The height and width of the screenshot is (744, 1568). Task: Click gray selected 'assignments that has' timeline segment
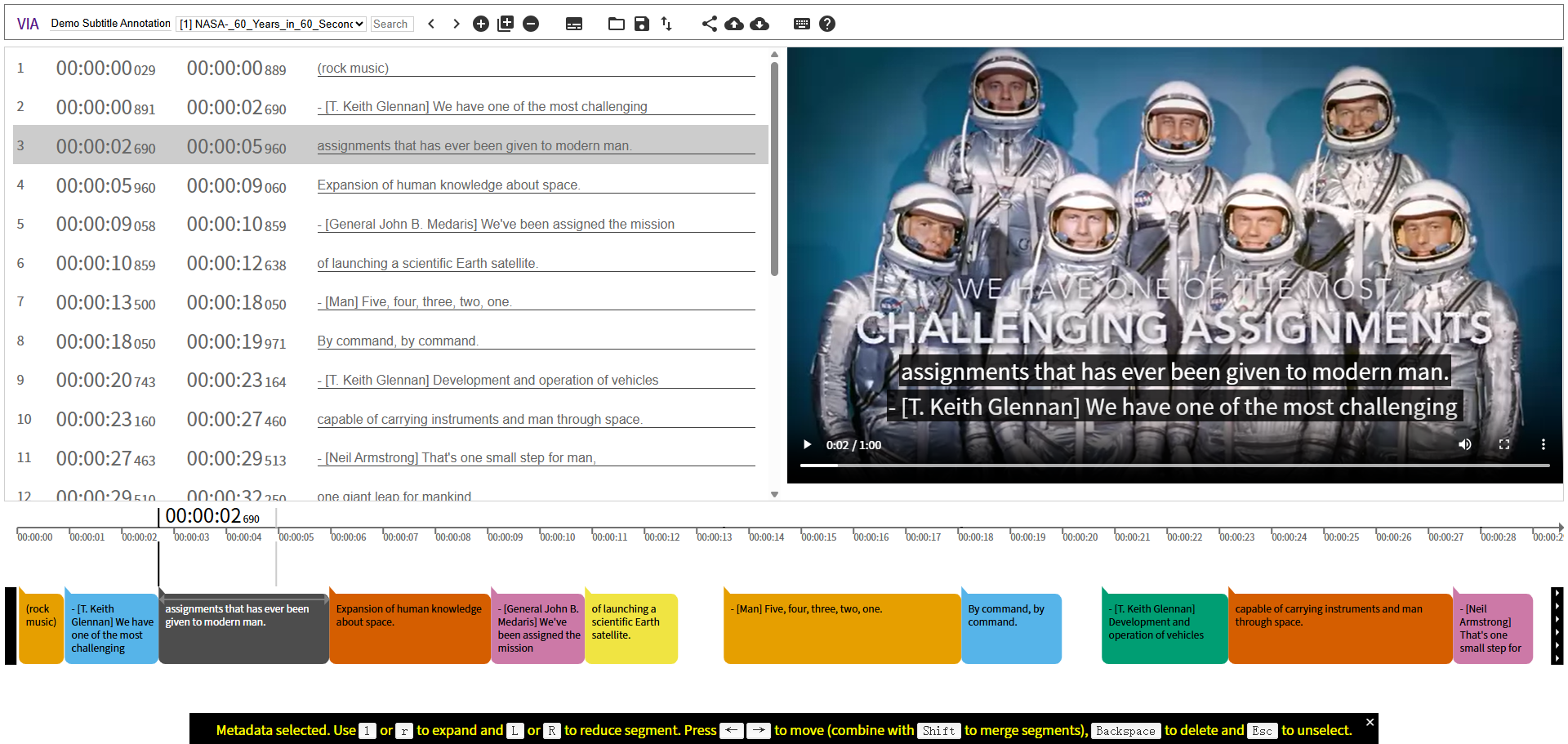click(243, 627)
